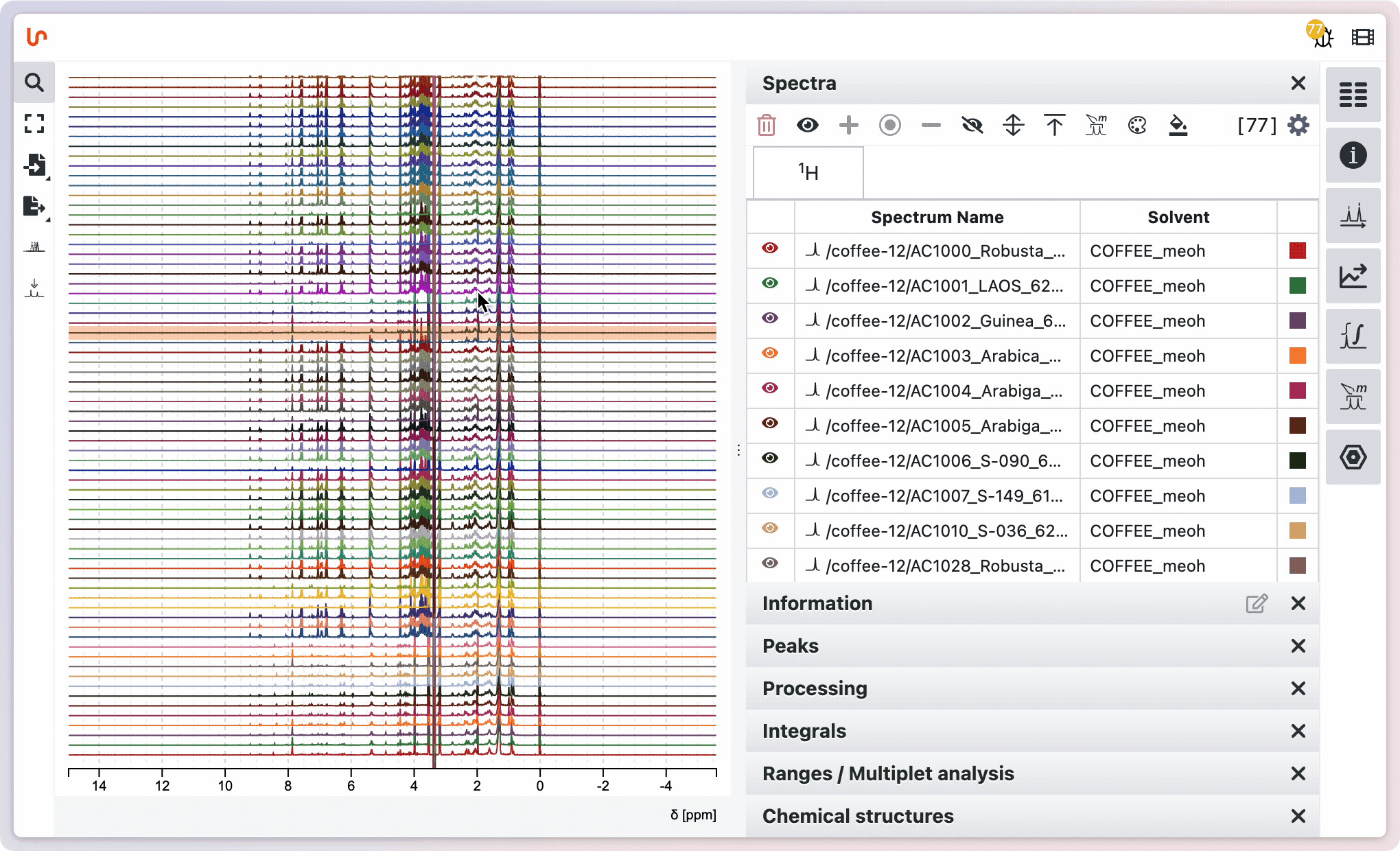Select the 1H nucleus tab
Screen dimensions: 1400x851
click(x=808, y=172)
